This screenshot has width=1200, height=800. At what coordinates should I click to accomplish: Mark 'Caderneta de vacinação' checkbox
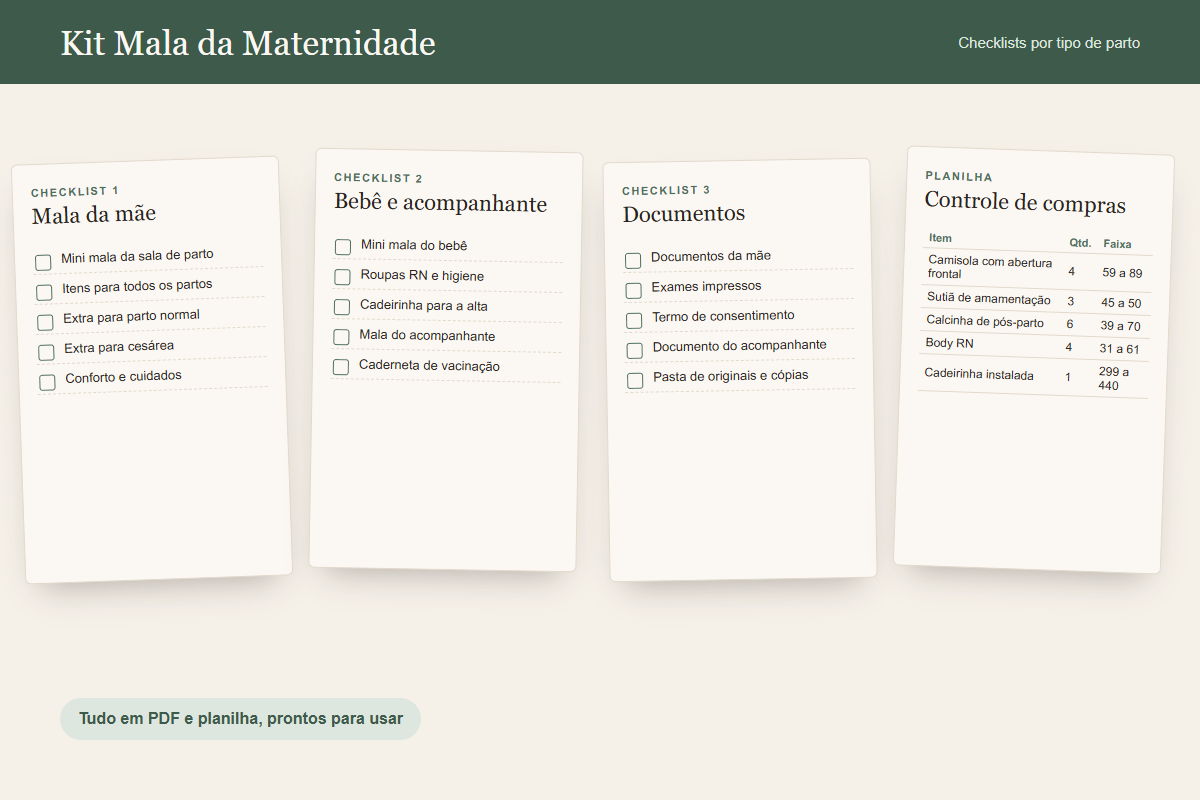click(x=341, y=366)
